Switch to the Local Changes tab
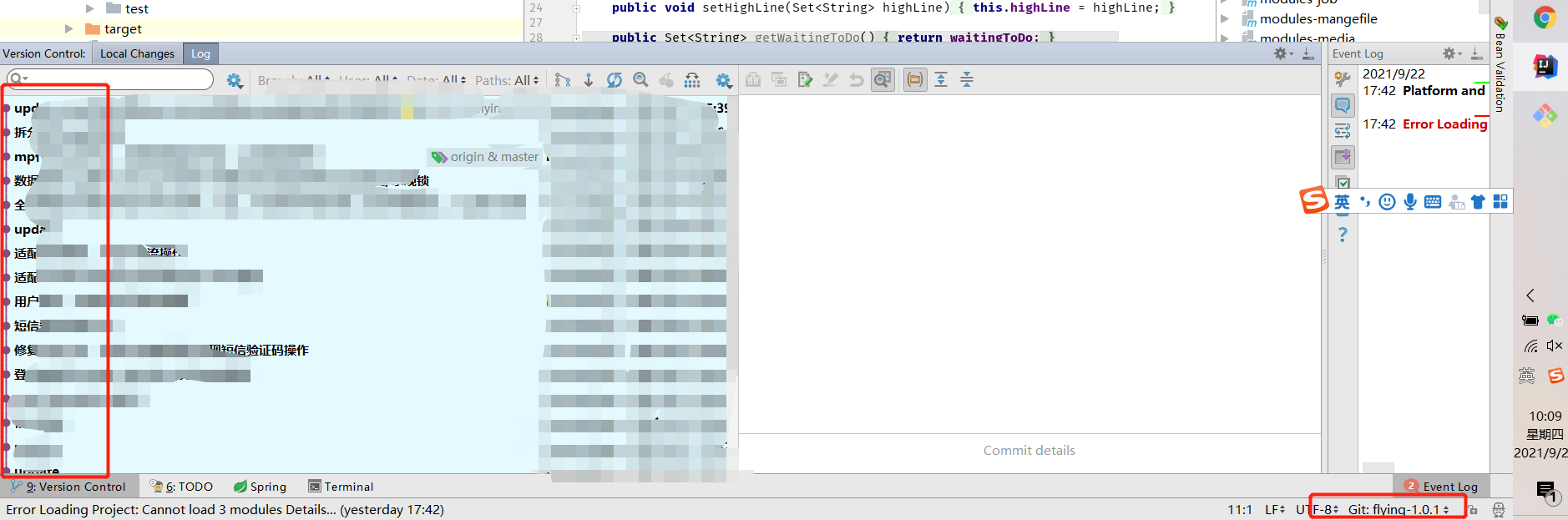Image resolution: width=1568 pixels, height=520 pixels. tap(137, 53)
